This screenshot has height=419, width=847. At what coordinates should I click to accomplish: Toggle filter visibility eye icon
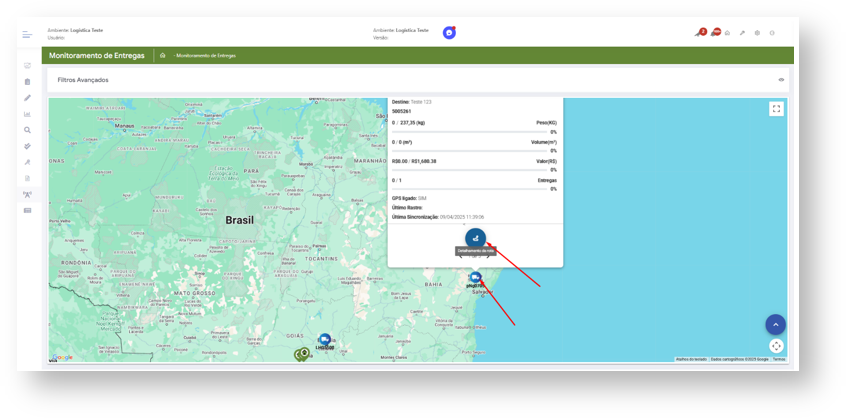[781, 80]
